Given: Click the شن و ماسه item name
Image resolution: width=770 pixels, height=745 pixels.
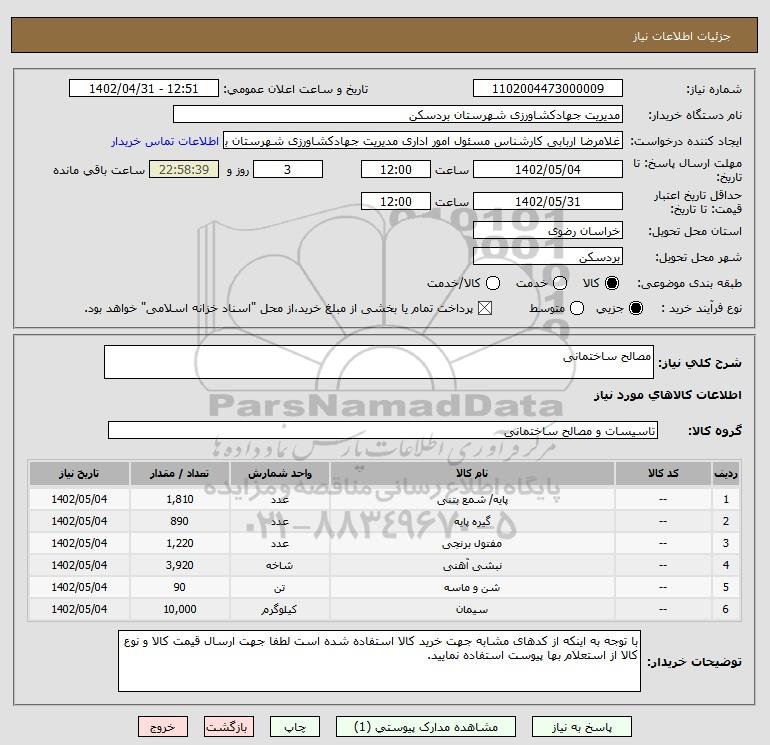Looking at the screenshot, I should 472,587.
